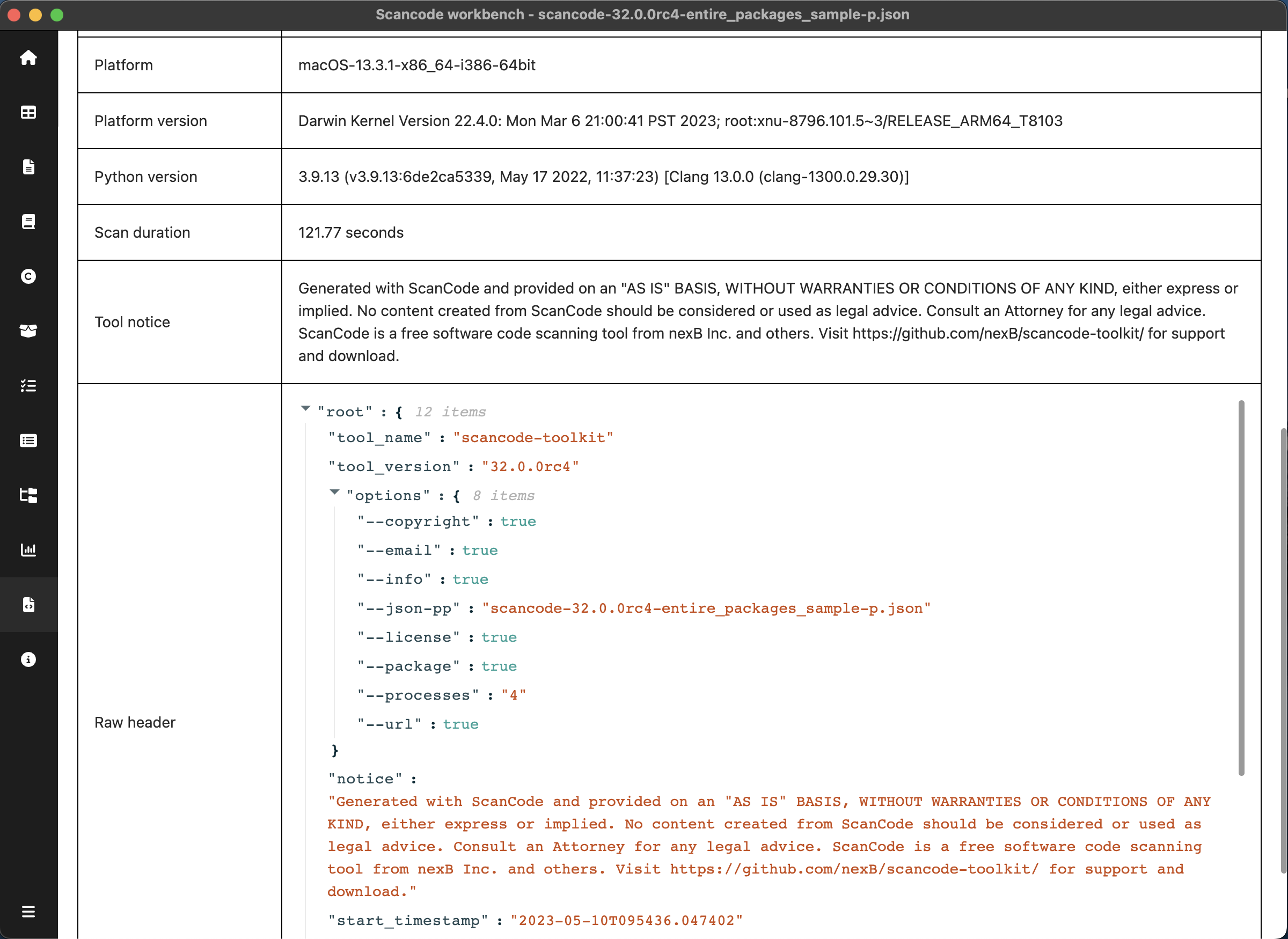The height and width of the screenshot is (939, 1288).
Task: Click the "12 items" root count label
Action: (450, 412)
